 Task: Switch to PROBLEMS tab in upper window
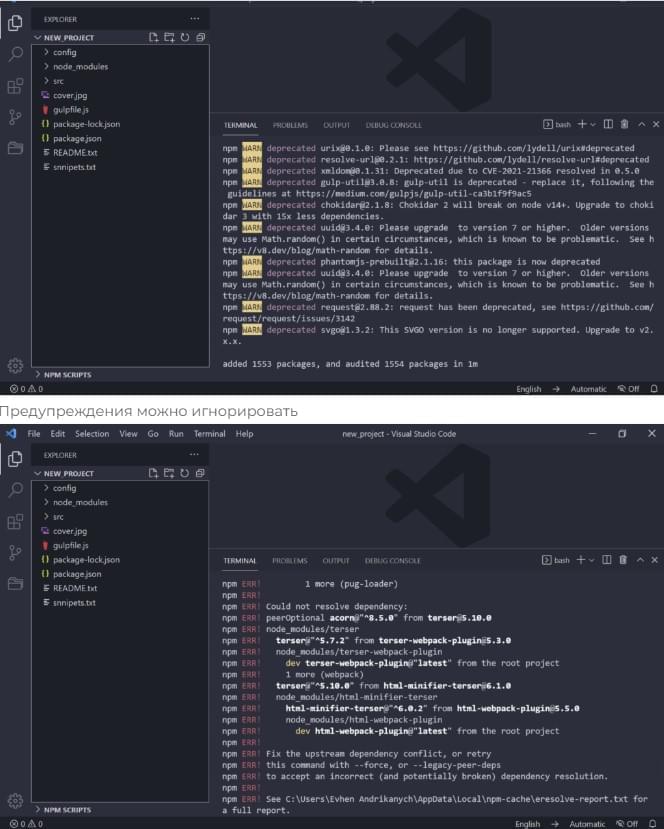click(x=290, y=125)
